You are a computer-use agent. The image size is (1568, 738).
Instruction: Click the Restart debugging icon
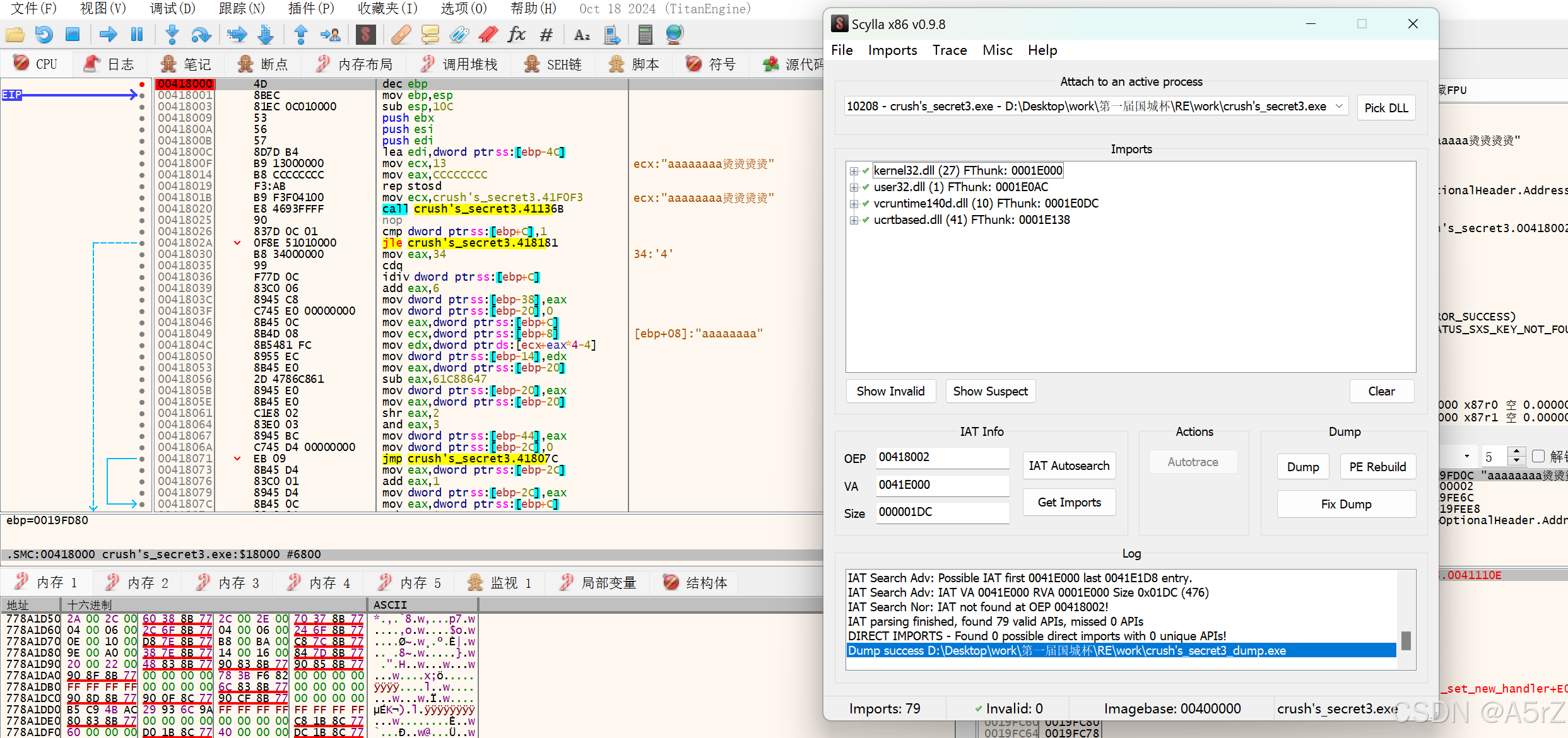(44, 35)
